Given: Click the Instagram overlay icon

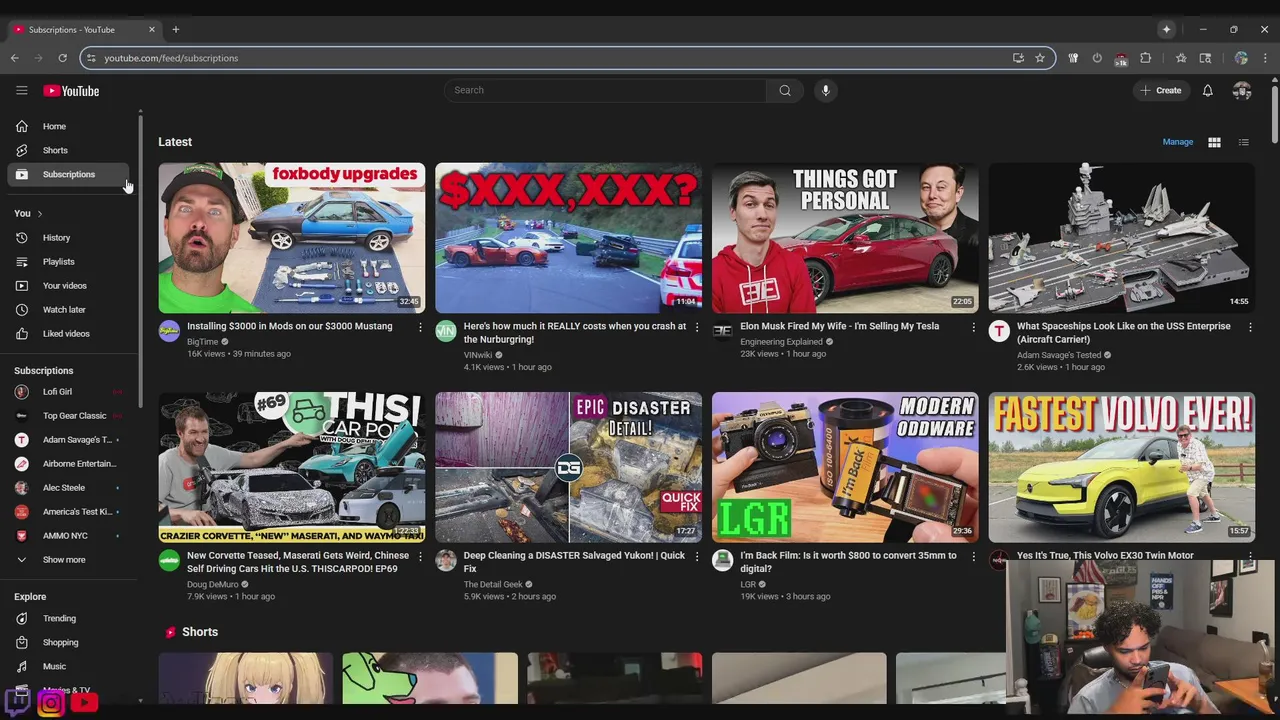Looking at the screenshot, I should click(x=51, y=702).
